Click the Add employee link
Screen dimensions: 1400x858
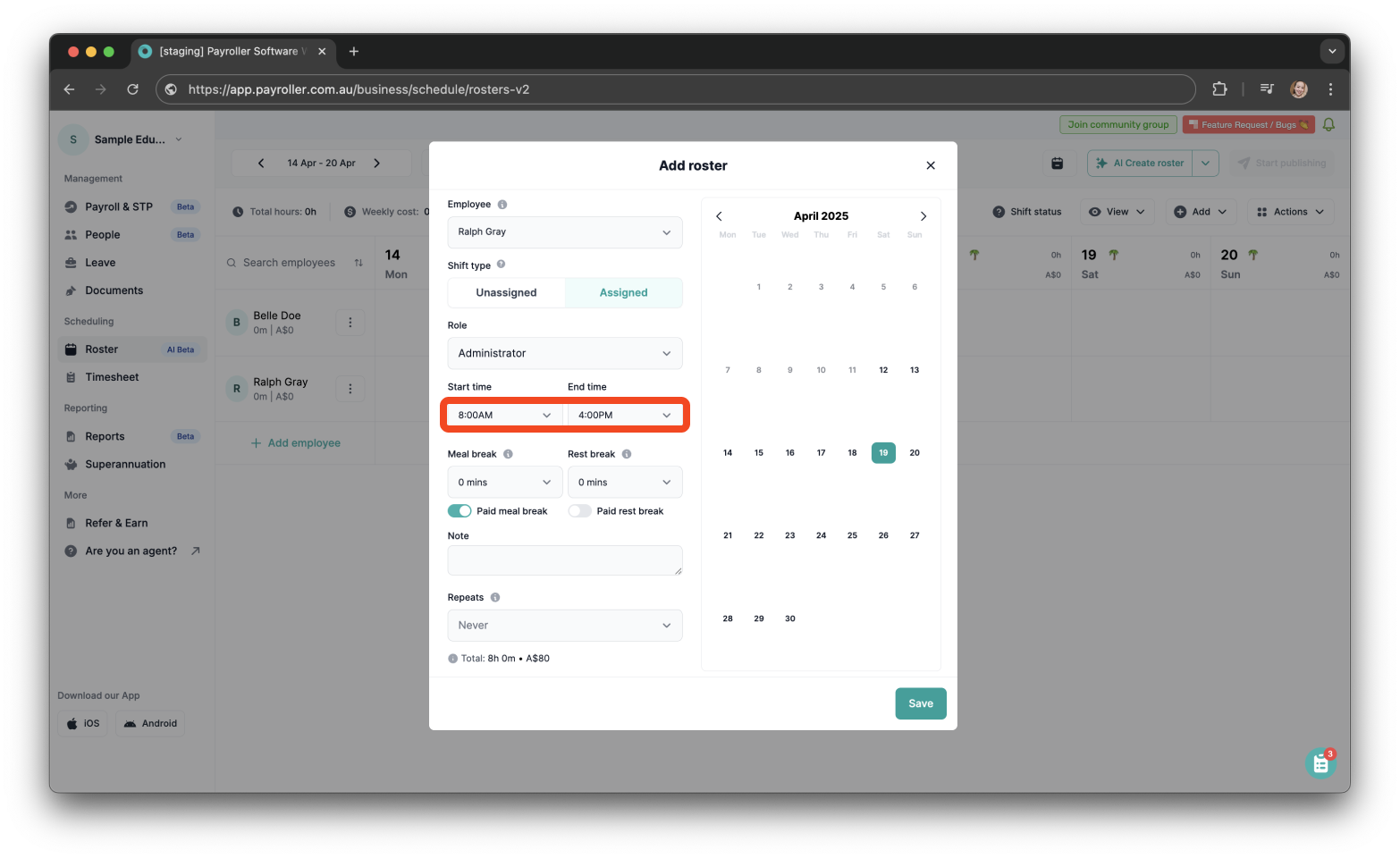296,442
